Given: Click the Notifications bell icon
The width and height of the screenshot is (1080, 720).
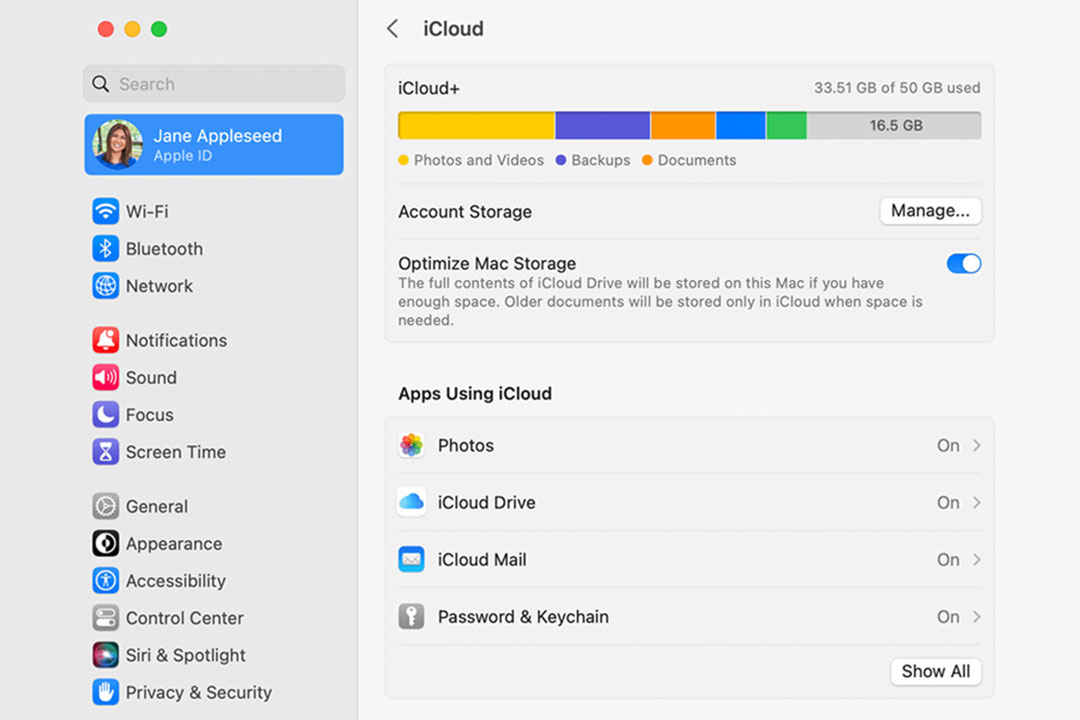Looking at the screenshot, I should (x=105, y=340).
